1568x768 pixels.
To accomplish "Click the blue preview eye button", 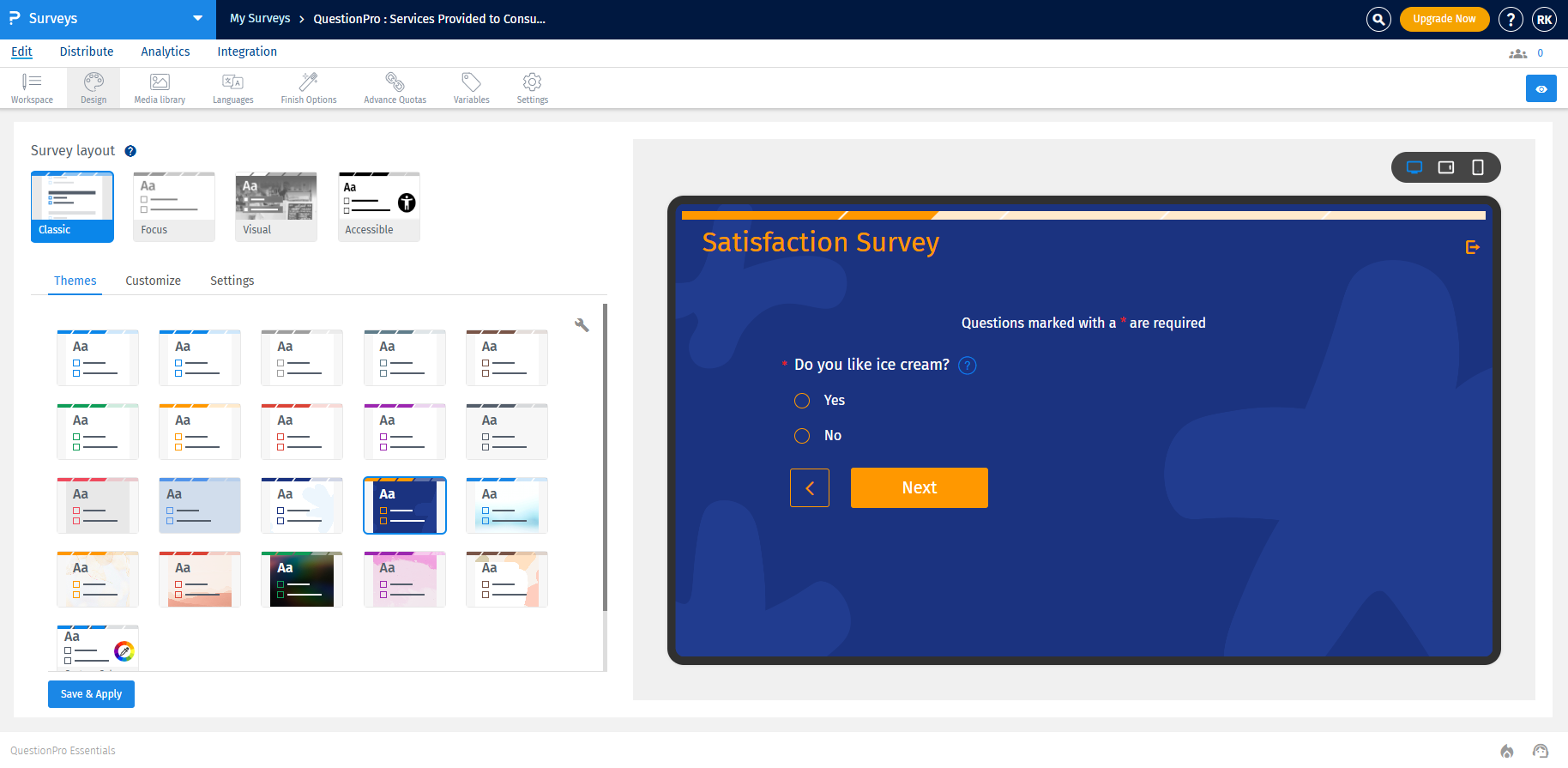I will (x=1541, y=88).
